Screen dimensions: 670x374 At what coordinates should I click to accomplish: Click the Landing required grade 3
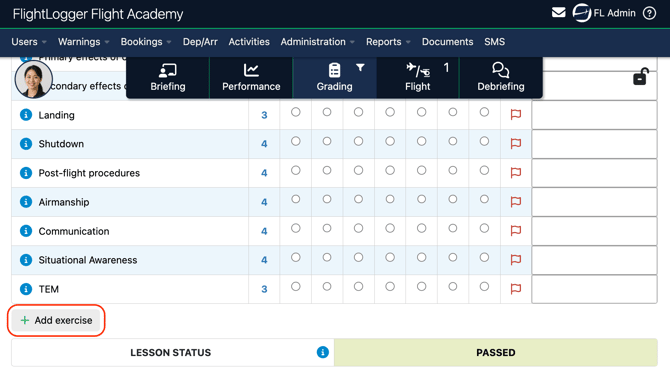pos(264,115)
